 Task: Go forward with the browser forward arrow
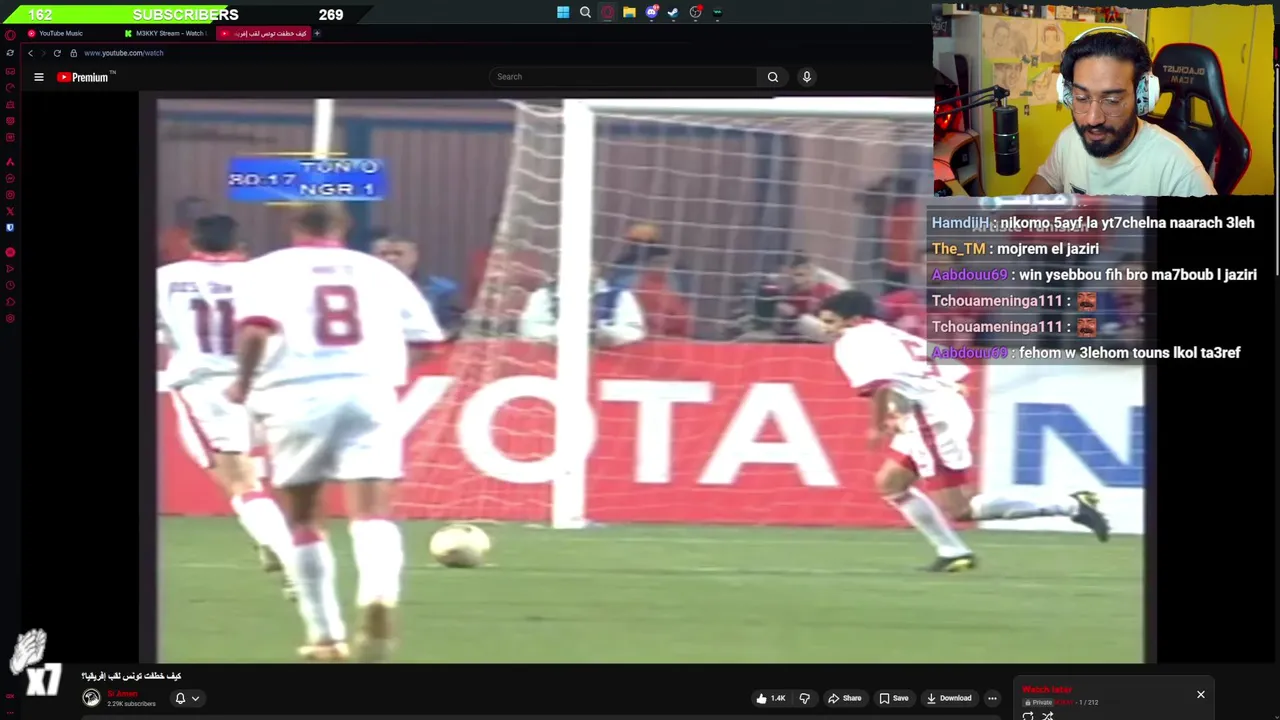(43, 53)
